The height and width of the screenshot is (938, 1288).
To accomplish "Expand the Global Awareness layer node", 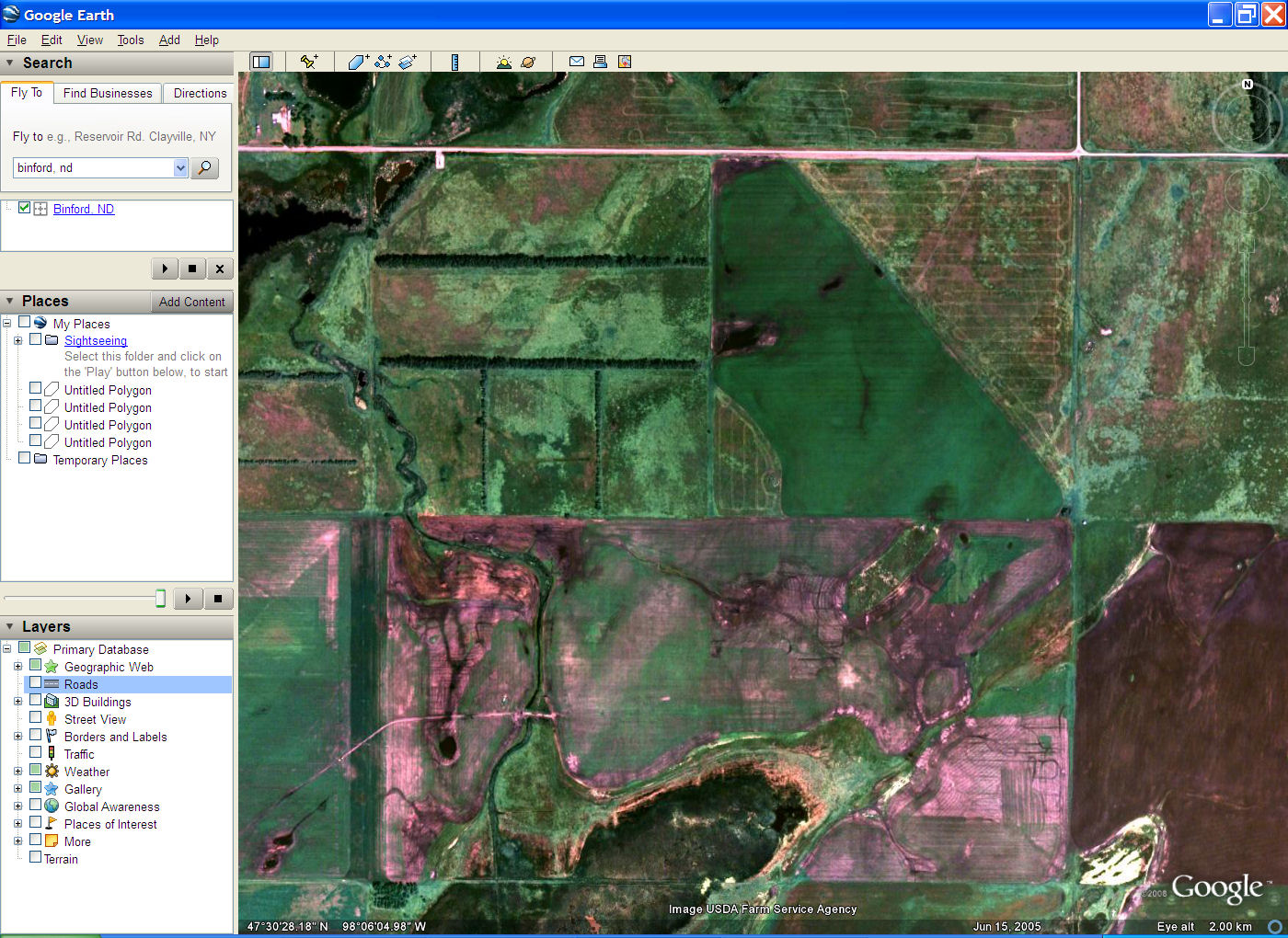I will pyautogui.click(x=17, y=806).
